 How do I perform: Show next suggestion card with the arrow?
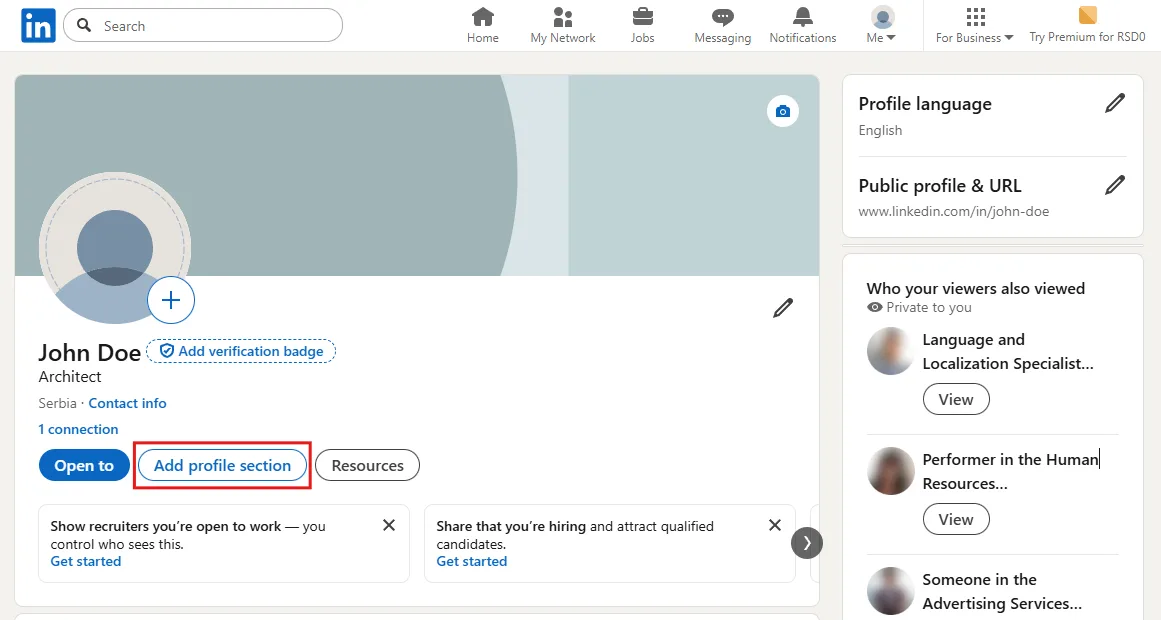(807, 542)
